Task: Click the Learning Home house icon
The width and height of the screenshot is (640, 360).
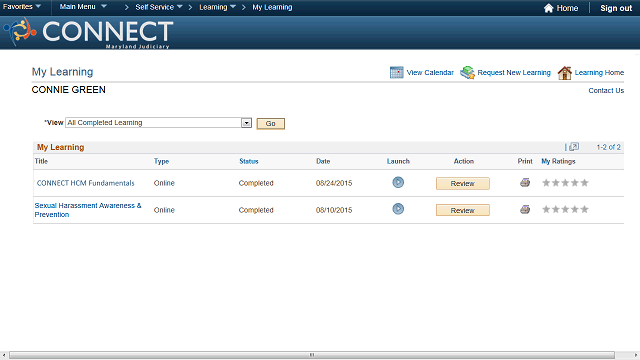Action: [564, 73]
